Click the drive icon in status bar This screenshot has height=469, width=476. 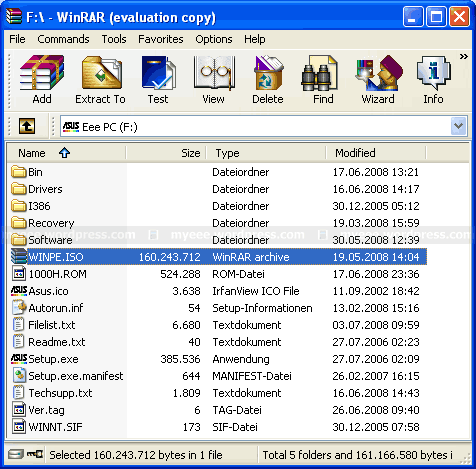point(15,454)
